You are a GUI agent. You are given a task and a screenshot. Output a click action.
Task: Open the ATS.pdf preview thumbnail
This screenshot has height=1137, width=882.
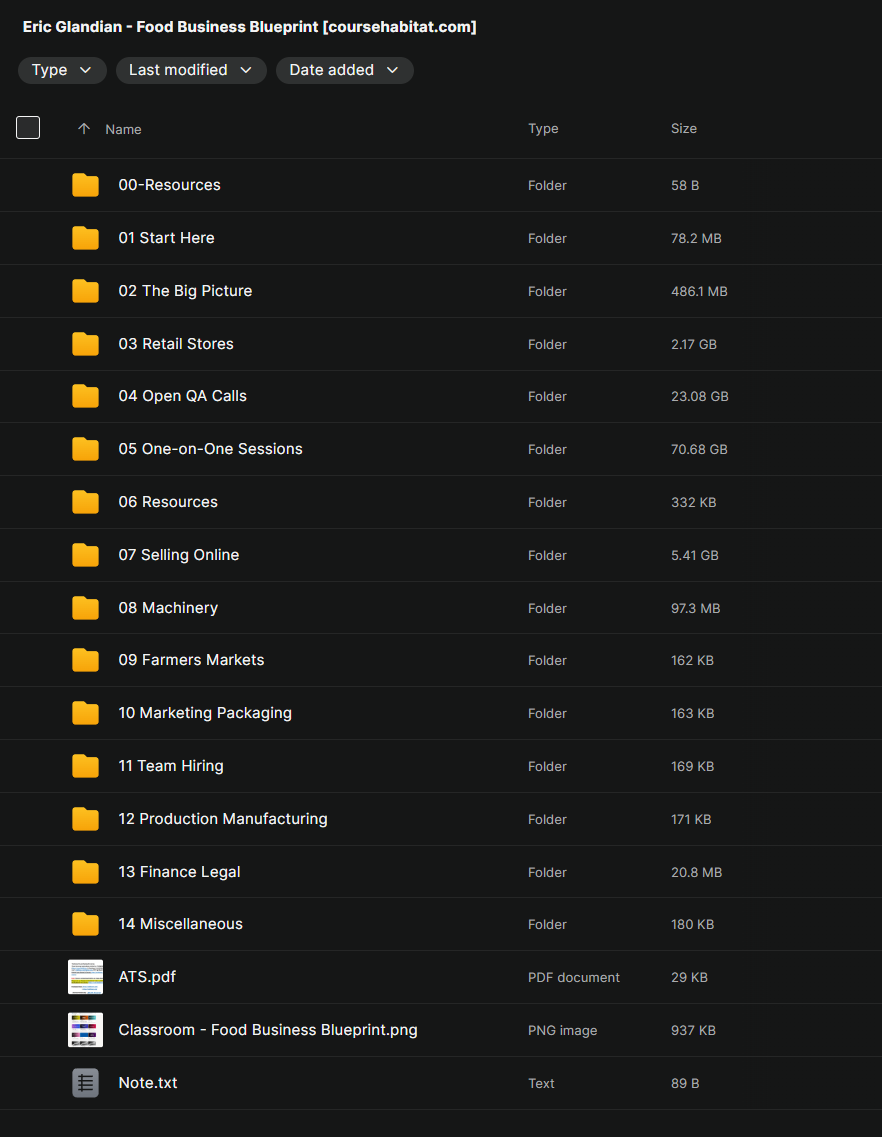(x=85, y=977)
